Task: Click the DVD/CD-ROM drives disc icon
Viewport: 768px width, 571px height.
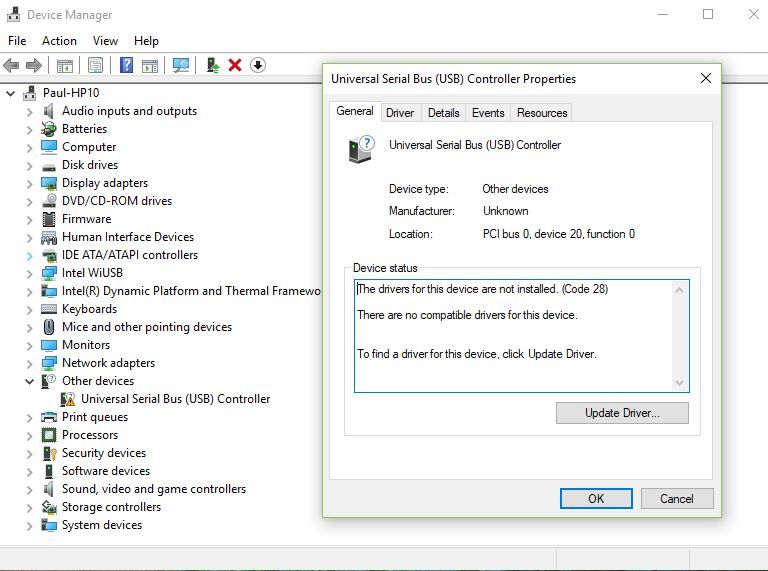Action: coord(48,201)
